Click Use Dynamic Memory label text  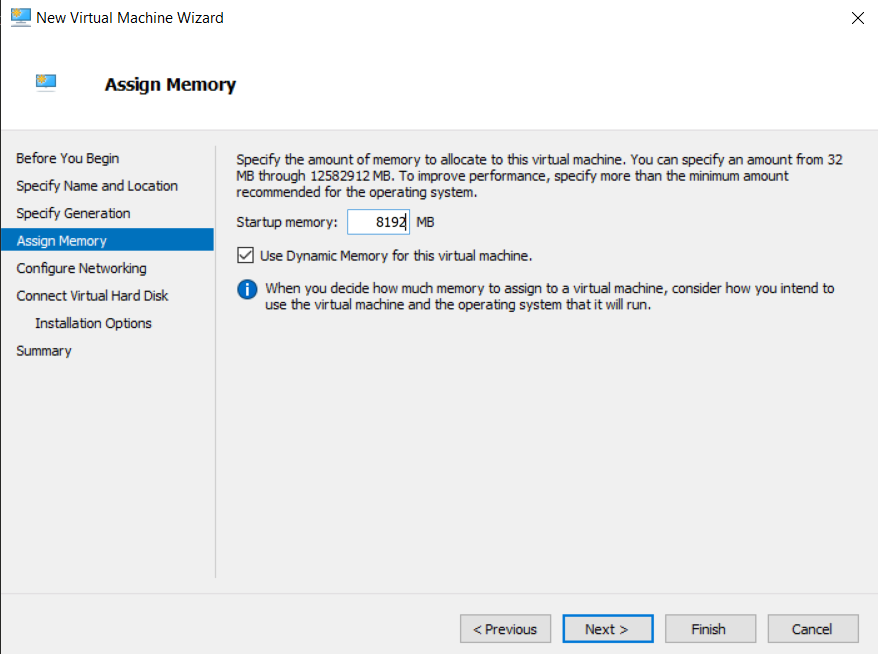click(x=396, y=256)
